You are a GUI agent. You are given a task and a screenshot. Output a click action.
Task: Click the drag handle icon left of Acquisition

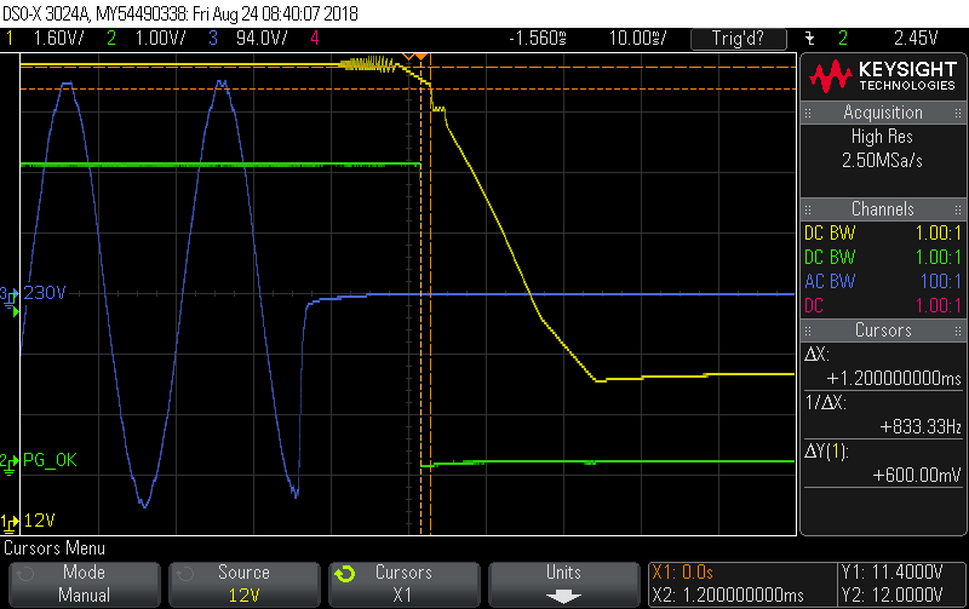808,113
